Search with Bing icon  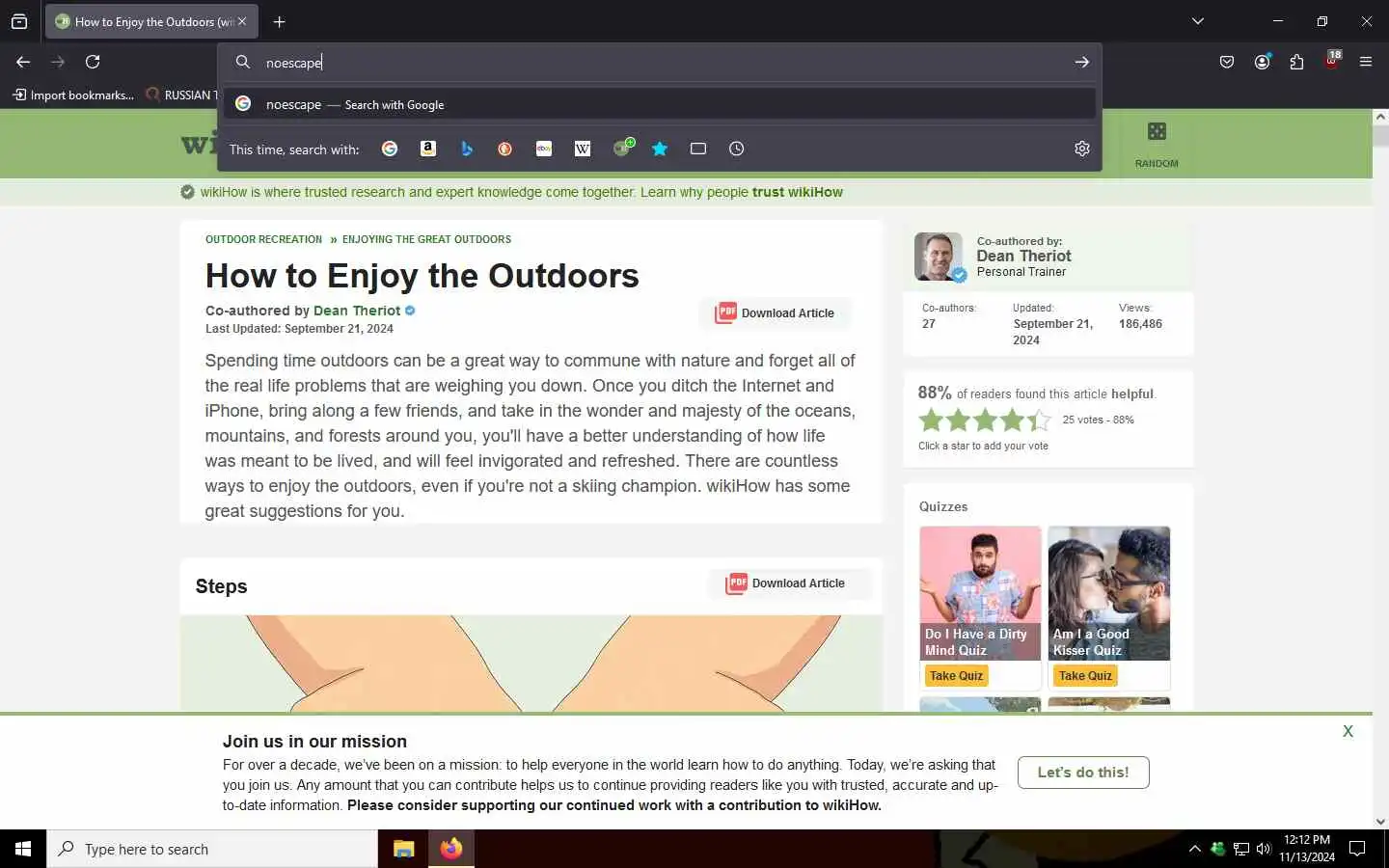(467, 149)
